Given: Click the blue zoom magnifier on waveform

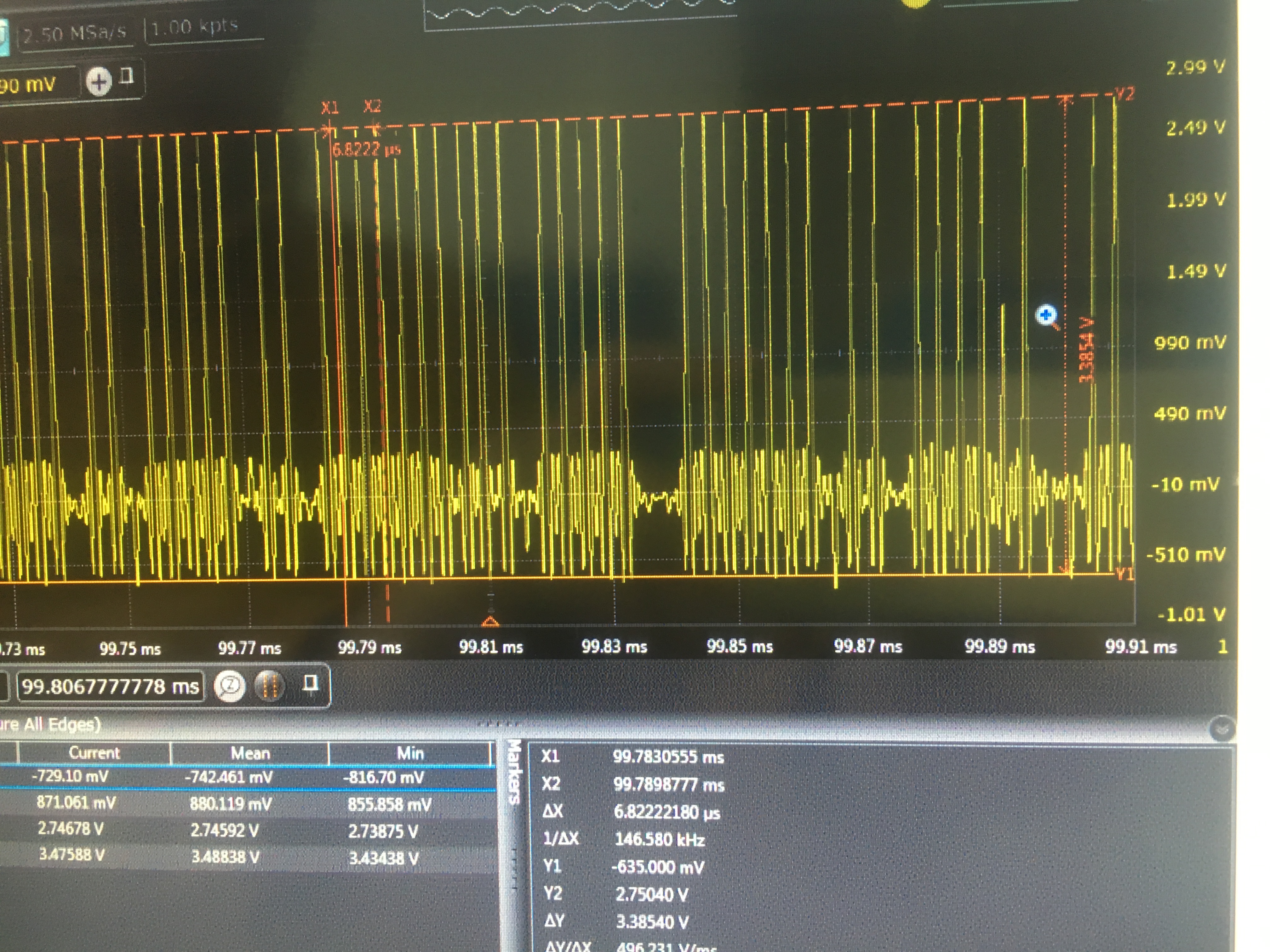Looking at the screenshot, I should (1046, 316).
